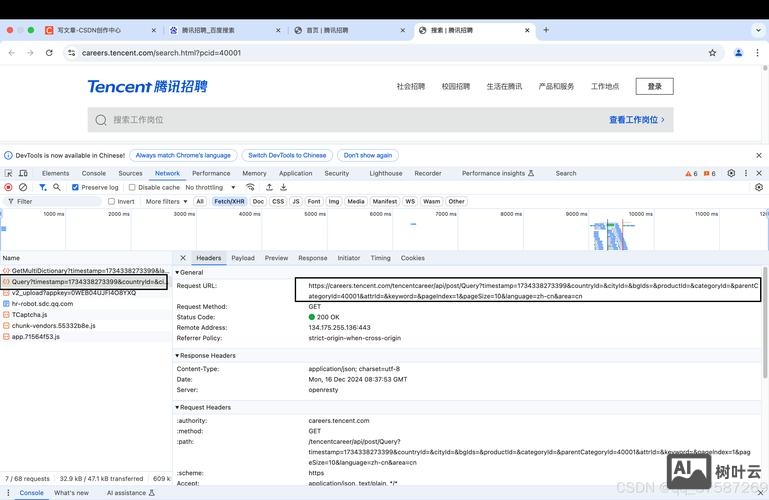Stop recording the network log
Image resolution: width=769 pixels, height=500 pixels.
click(8, 187)
